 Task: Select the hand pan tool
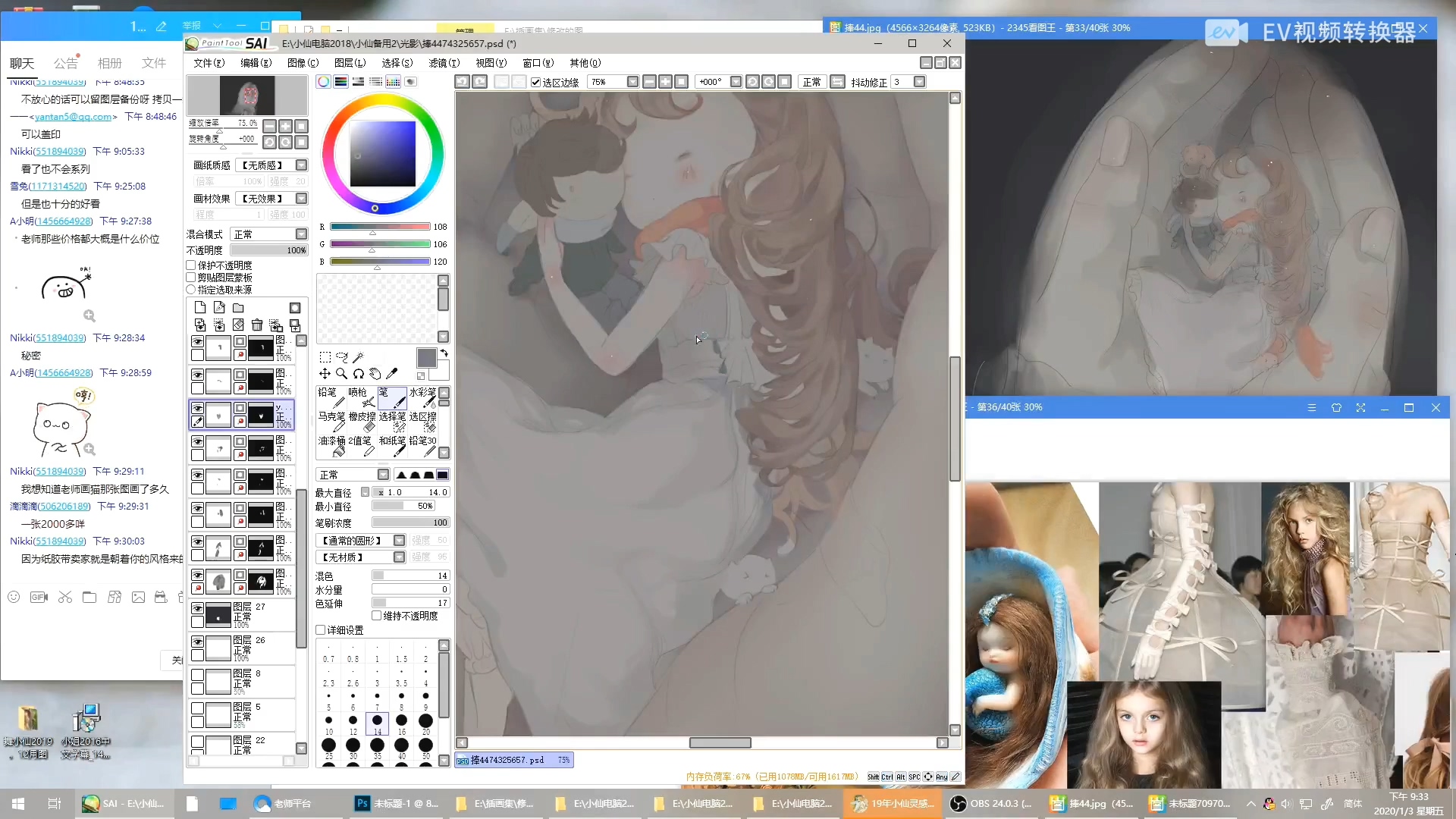pyautogui.click(x=375, y=374)
